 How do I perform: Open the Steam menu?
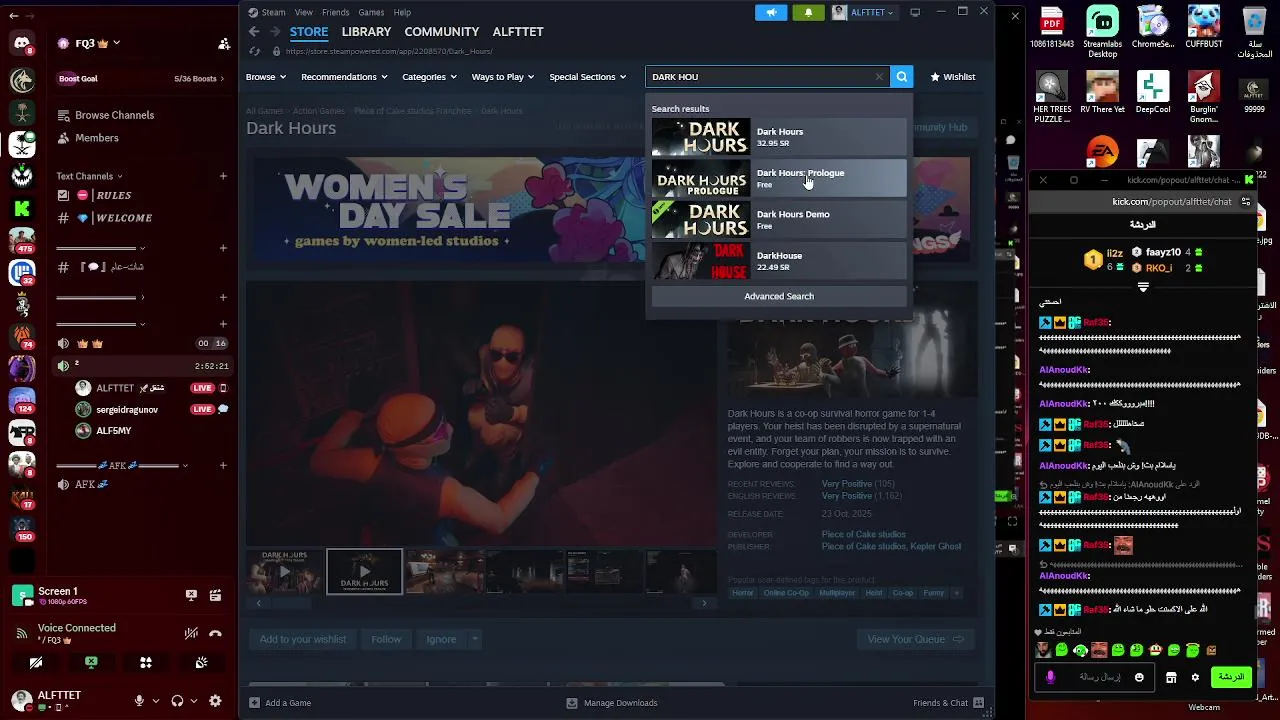(266, 12)
